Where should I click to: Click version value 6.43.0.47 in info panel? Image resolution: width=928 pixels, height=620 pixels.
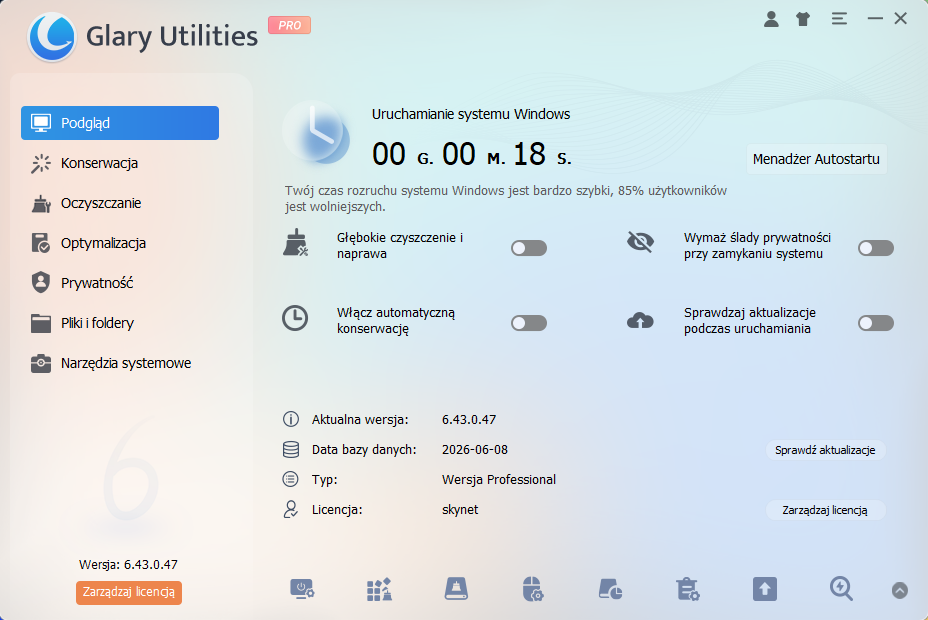(469, 419)
